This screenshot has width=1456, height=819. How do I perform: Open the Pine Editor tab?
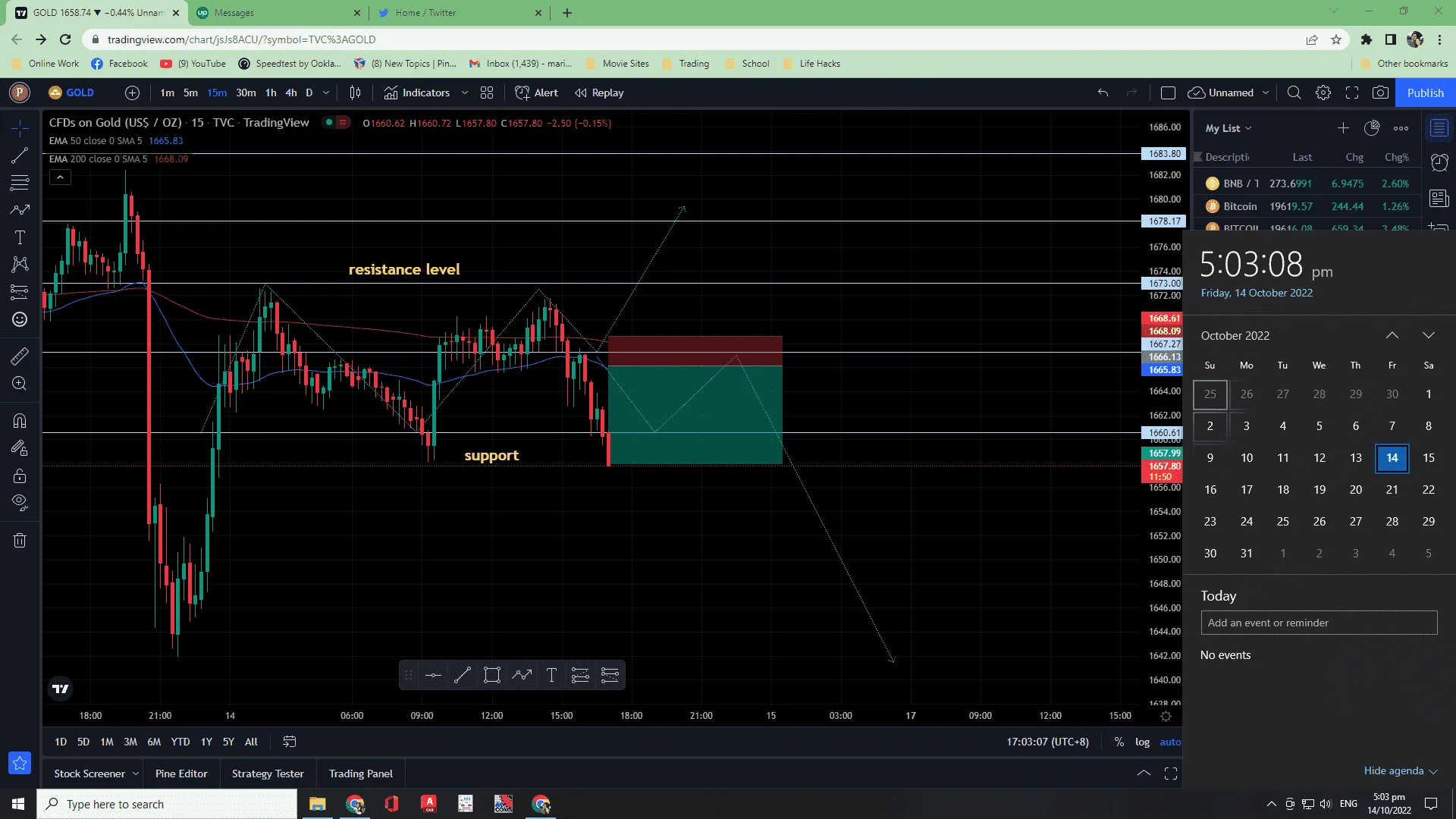point(181,773)
